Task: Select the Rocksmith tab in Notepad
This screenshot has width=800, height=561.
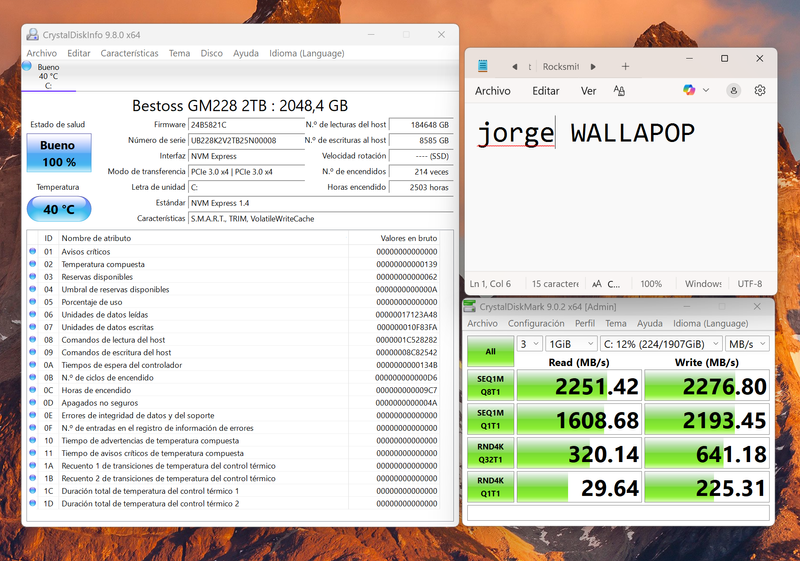Action: [x=561, y=67]
